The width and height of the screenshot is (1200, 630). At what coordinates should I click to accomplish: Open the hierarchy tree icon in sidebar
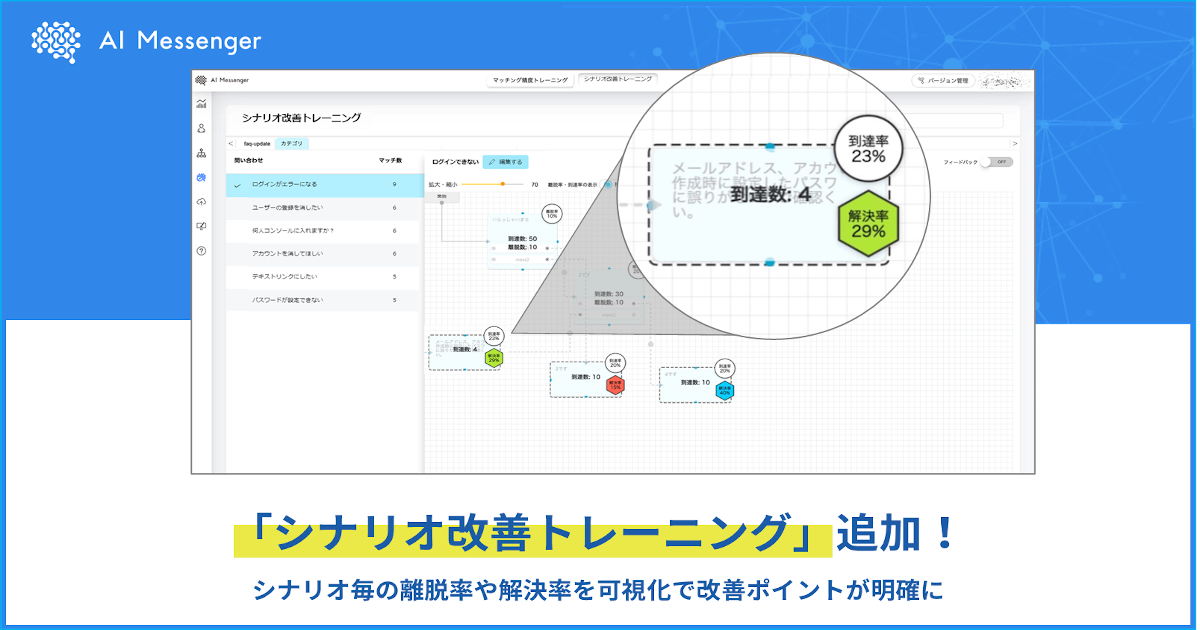pos(201,153)
